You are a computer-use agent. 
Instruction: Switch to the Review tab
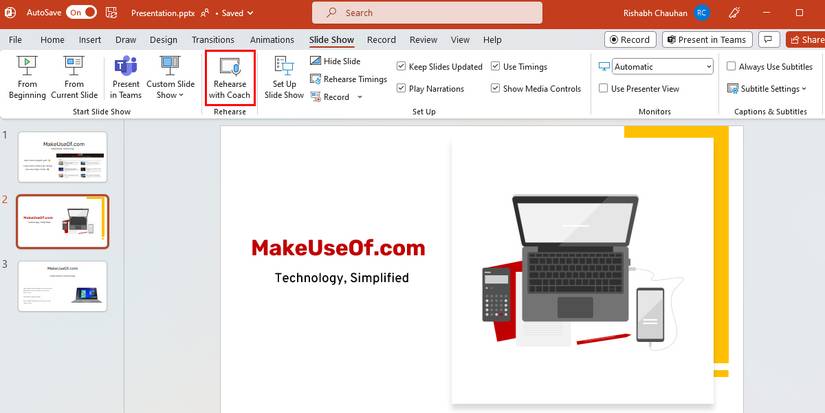coord(424,39)
